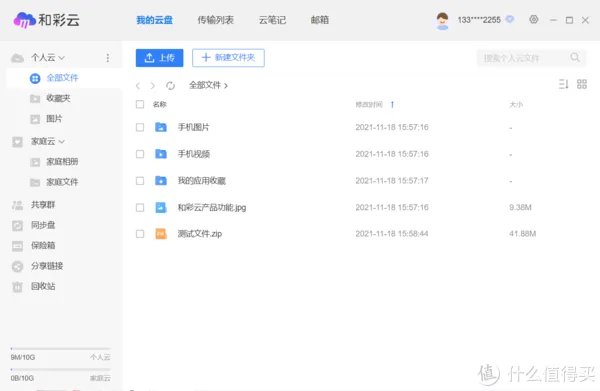Viewport: 600px width, 391px height.
Task: Click the 全部文件 breadcrumb chevron
Action: (x=226, y=86)
